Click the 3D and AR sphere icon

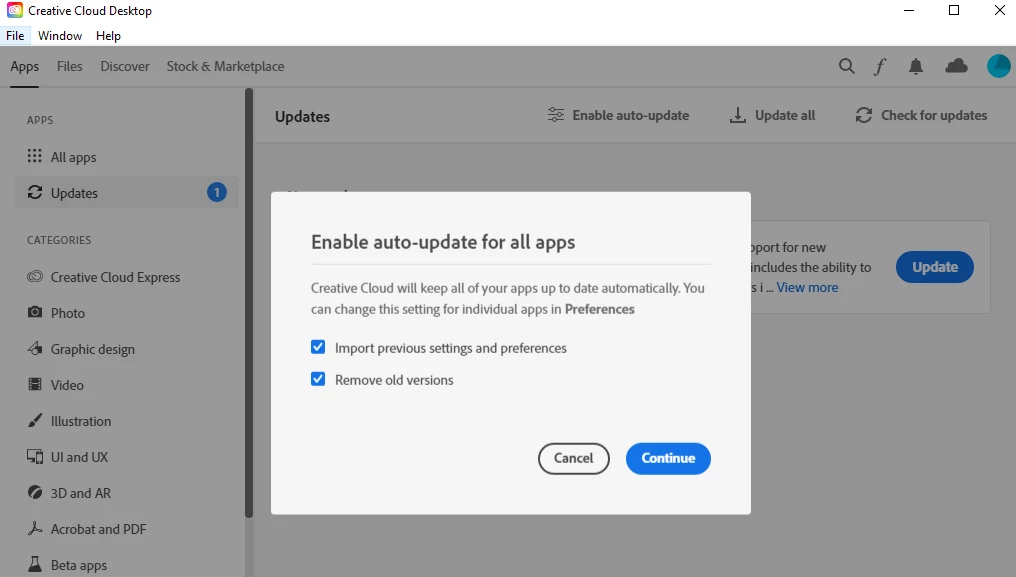34,493
